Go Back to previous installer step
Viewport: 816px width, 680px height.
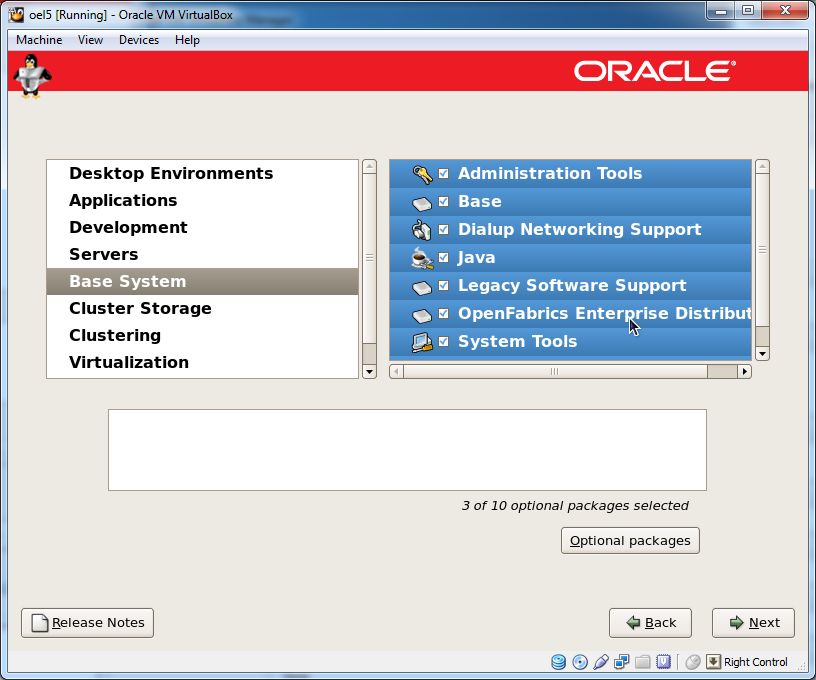pos(651,623)
